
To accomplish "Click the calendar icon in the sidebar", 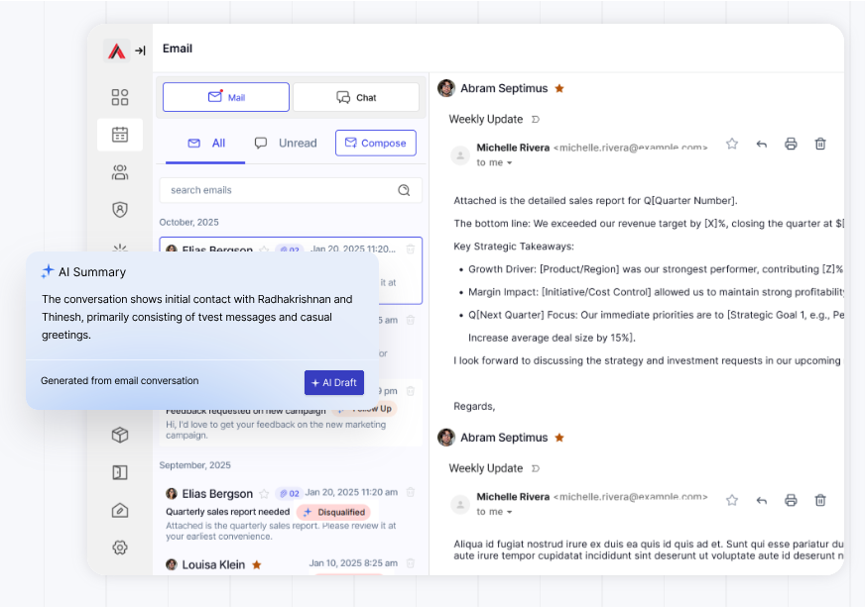I will click(120, 134).
